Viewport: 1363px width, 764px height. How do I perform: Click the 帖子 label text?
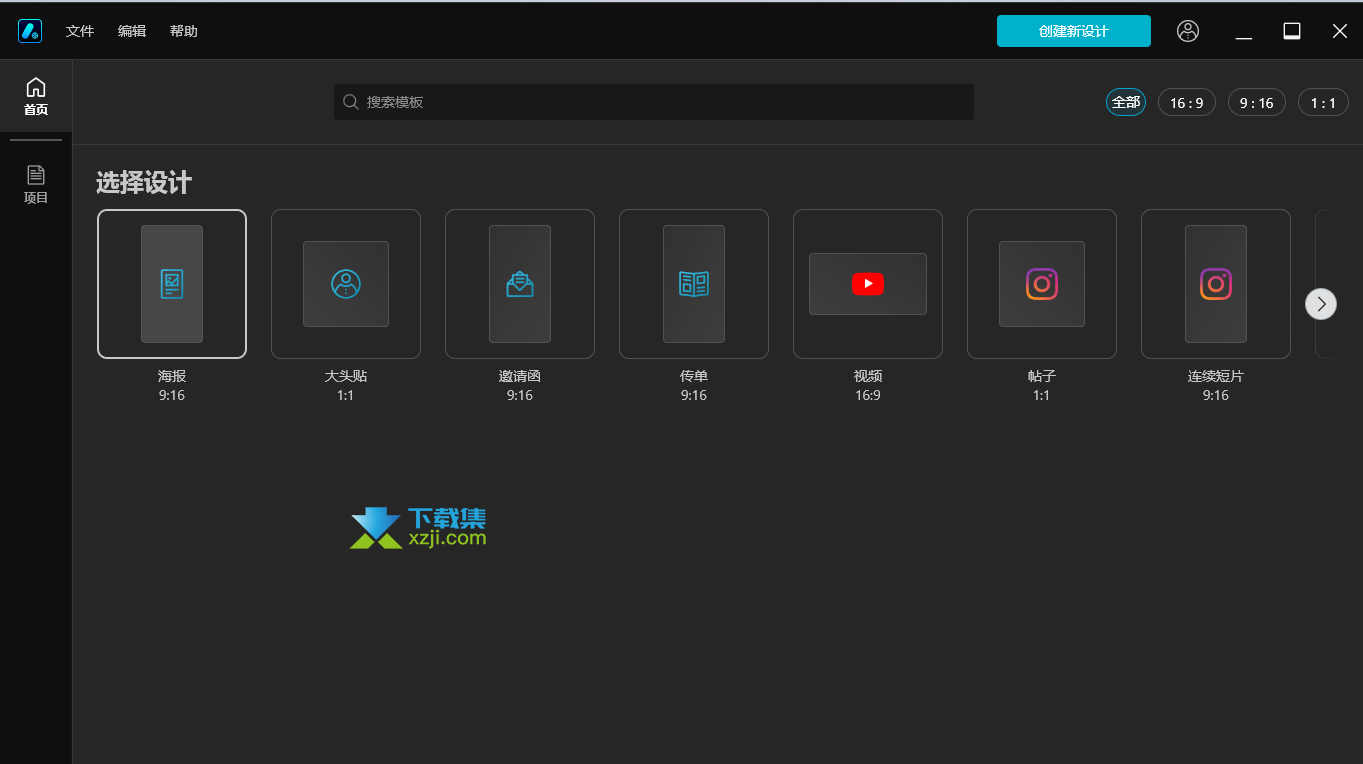click(1042, 376)
